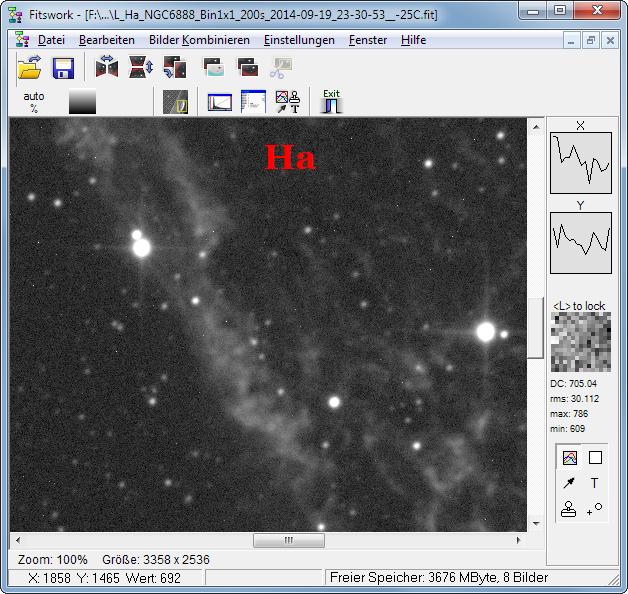628x594 pixels.
Task: Open the Bilder Kombinieren menu
Action: pyautogui.click(x=200, y=40)
